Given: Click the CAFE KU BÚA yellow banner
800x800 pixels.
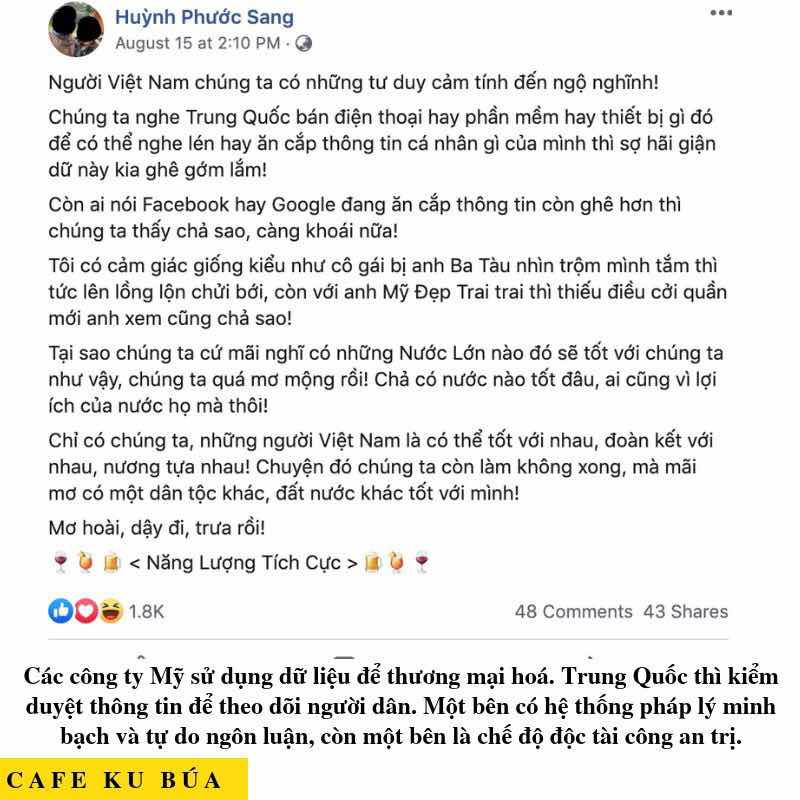Looking at the screenshot, I should (124, 780).
